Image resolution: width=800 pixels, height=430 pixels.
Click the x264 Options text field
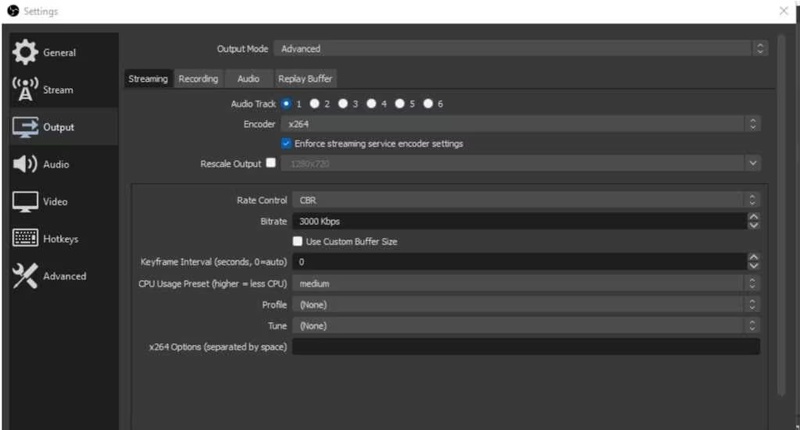pyautogui.click(x=526, y=346)
